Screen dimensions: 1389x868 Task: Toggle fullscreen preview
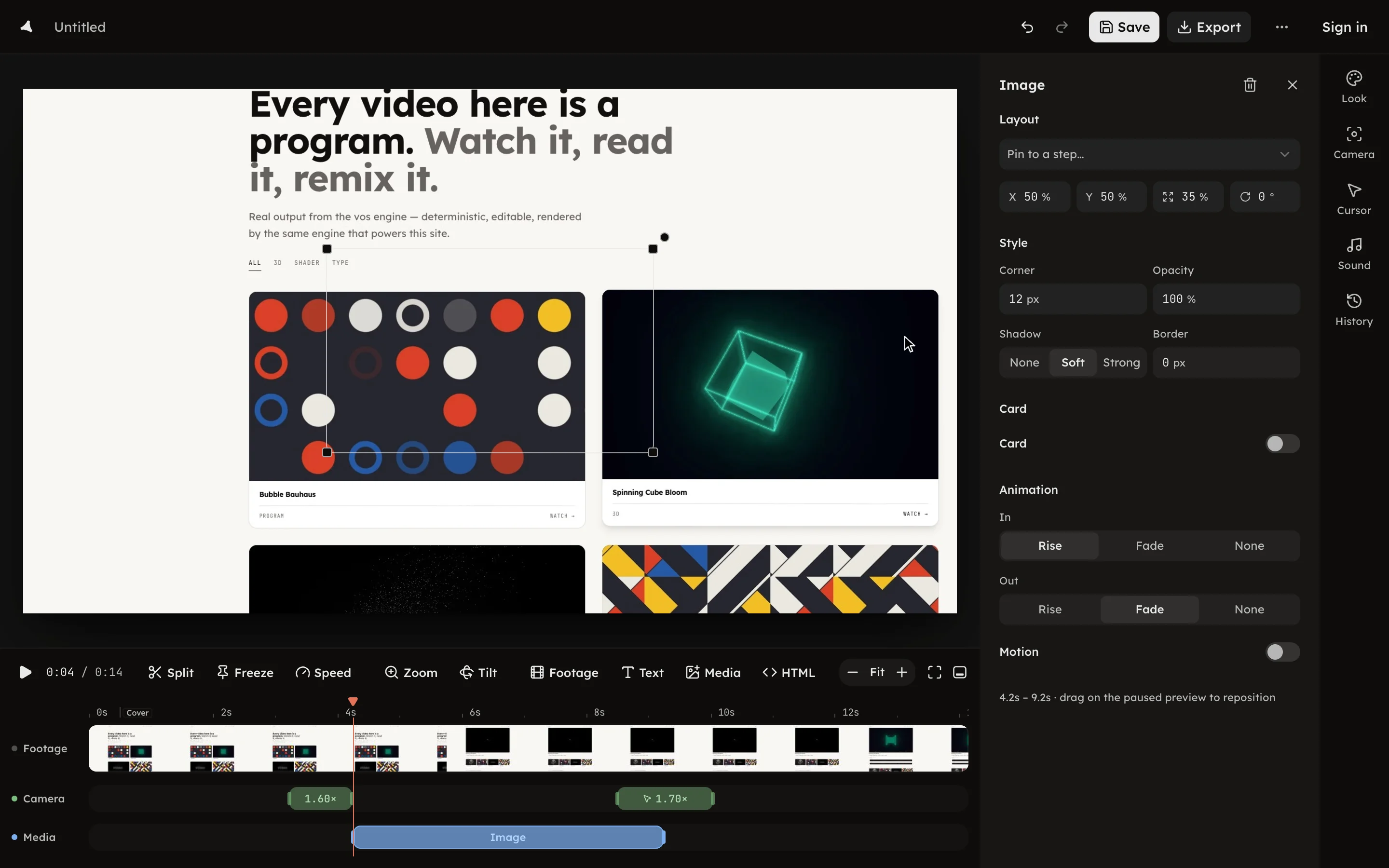pyautogui.click(x=934, y=672)
